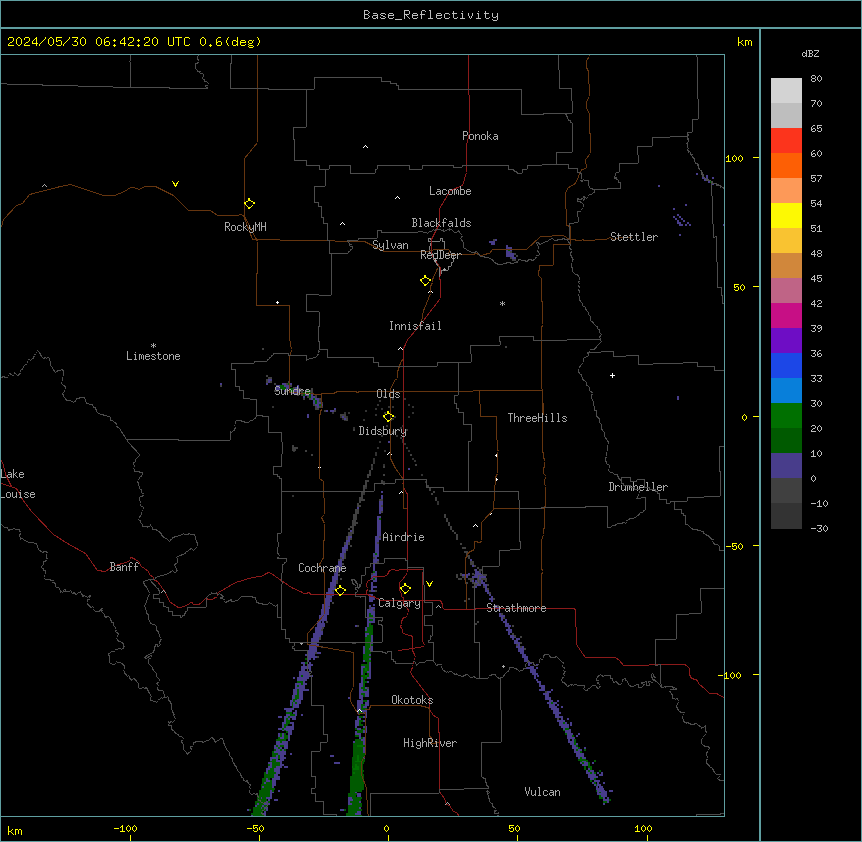This screenshot has height=842, width=862.
Task: Click the -50 tick label on right axis
Action: [x=734, y=546]
